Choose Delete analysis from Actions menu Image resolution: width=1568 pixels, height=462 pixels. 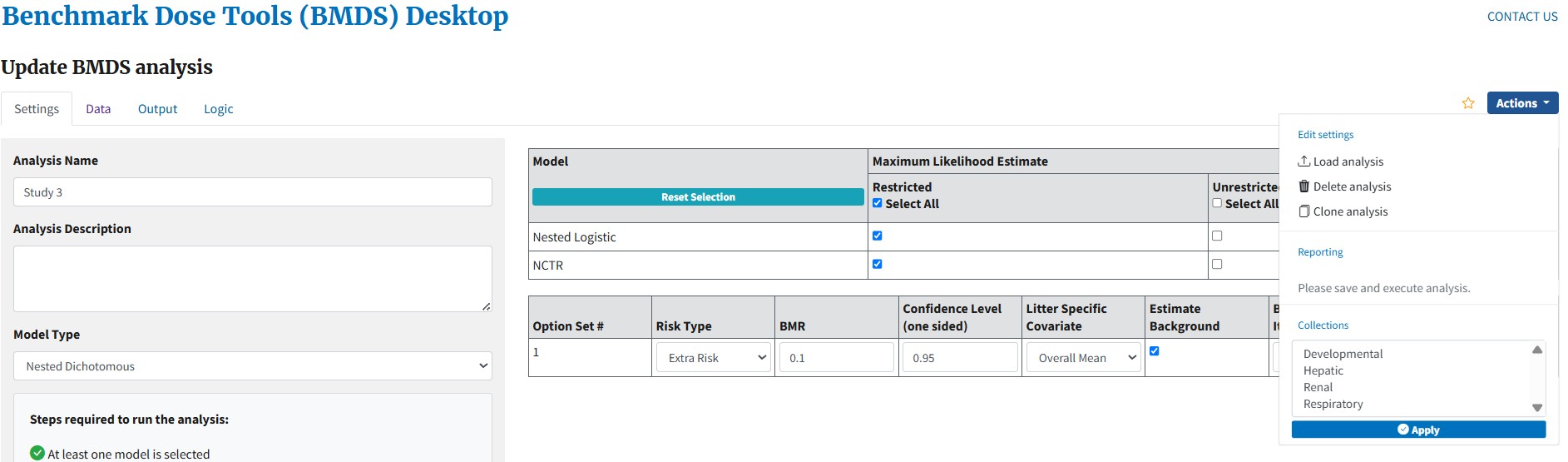[1344, 186]
